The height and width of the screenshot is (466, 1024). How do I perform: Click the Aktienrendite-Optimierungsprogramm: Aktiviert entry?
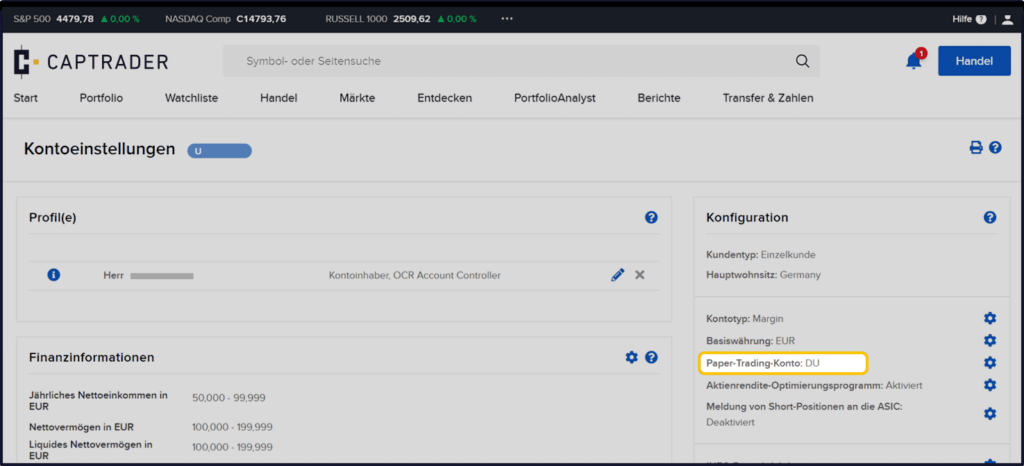coord(814,385)
